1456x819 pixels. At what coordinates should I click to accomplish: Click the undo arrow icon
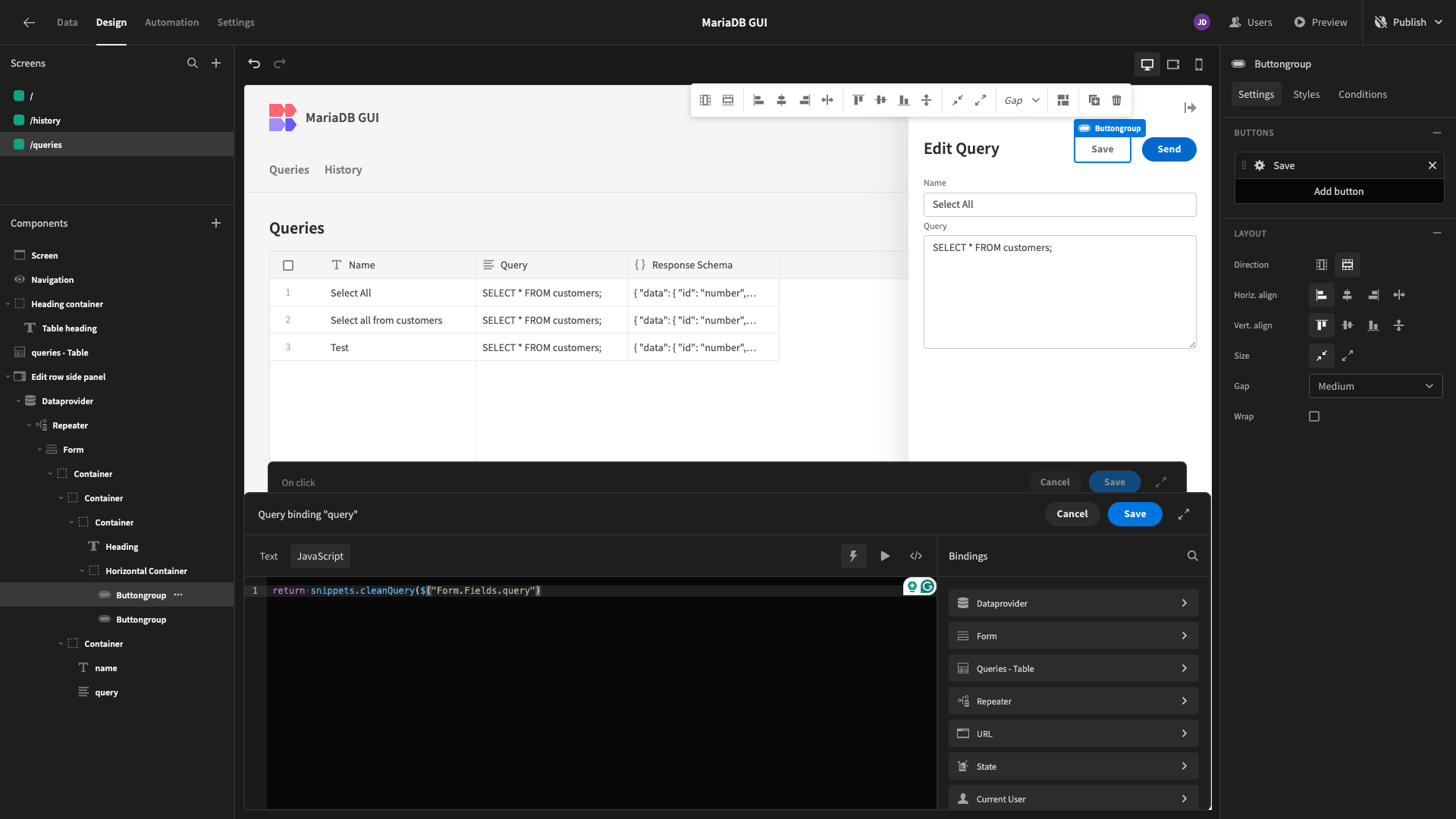254,64
